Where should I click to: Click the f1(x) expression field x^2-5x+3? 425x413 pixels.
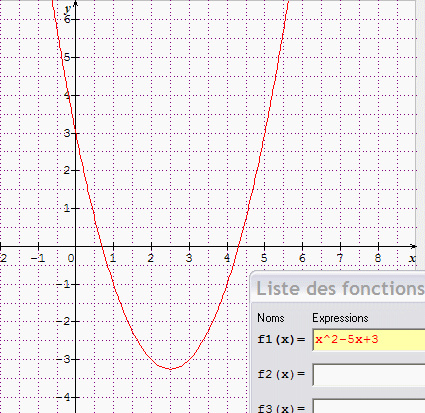click(x=369, y=340)
